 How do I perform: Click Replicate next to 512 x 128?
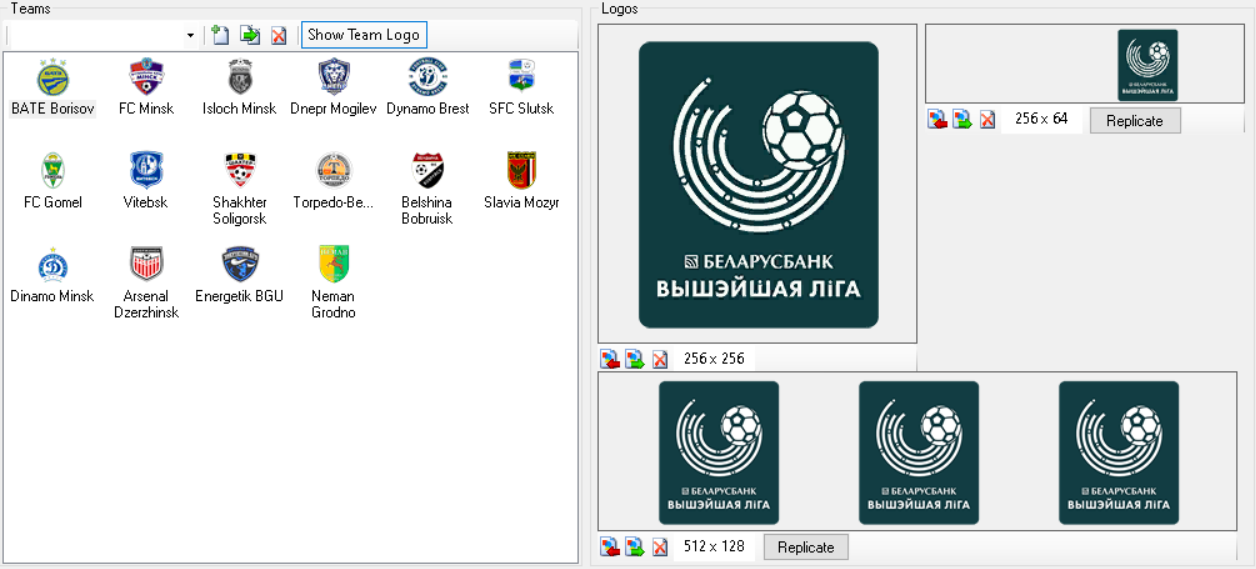tap(806, 547)
